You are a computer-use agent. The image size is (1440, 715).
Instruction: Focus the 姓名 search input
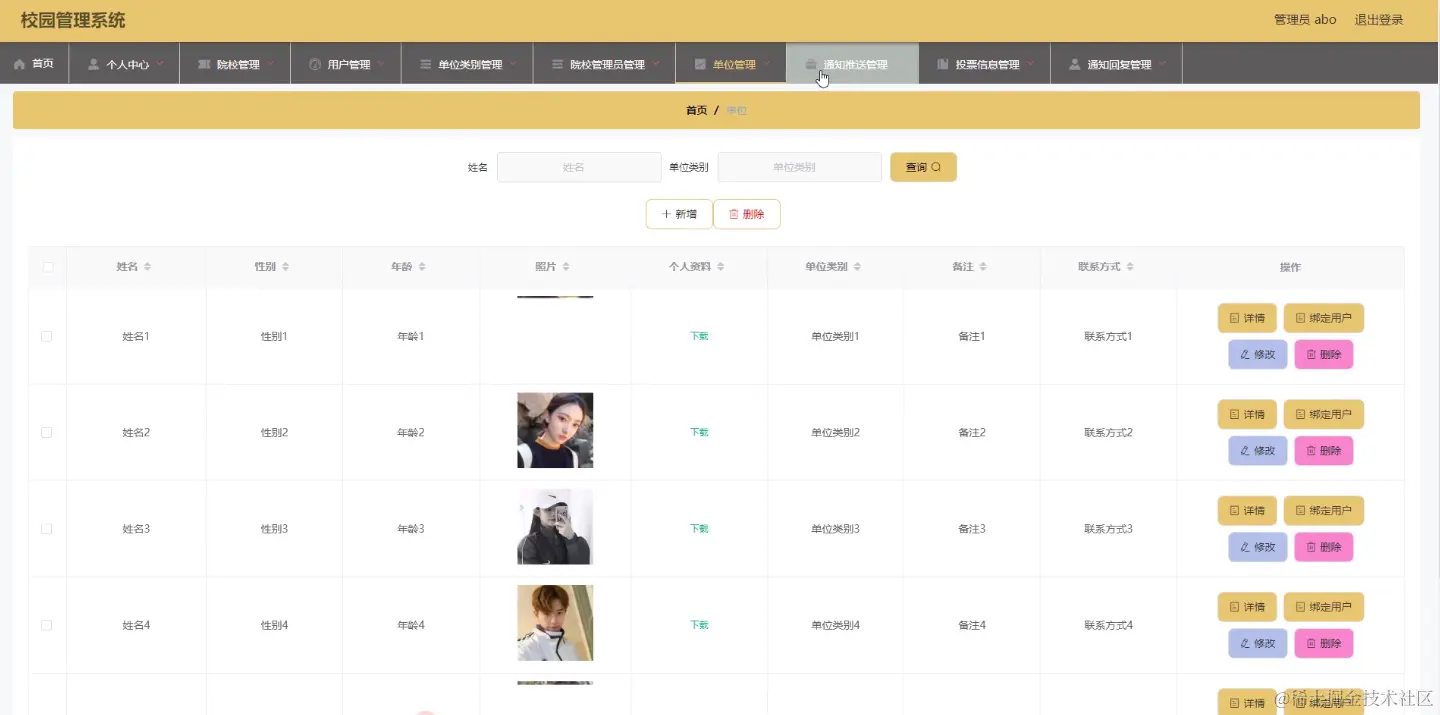(579, 167)
